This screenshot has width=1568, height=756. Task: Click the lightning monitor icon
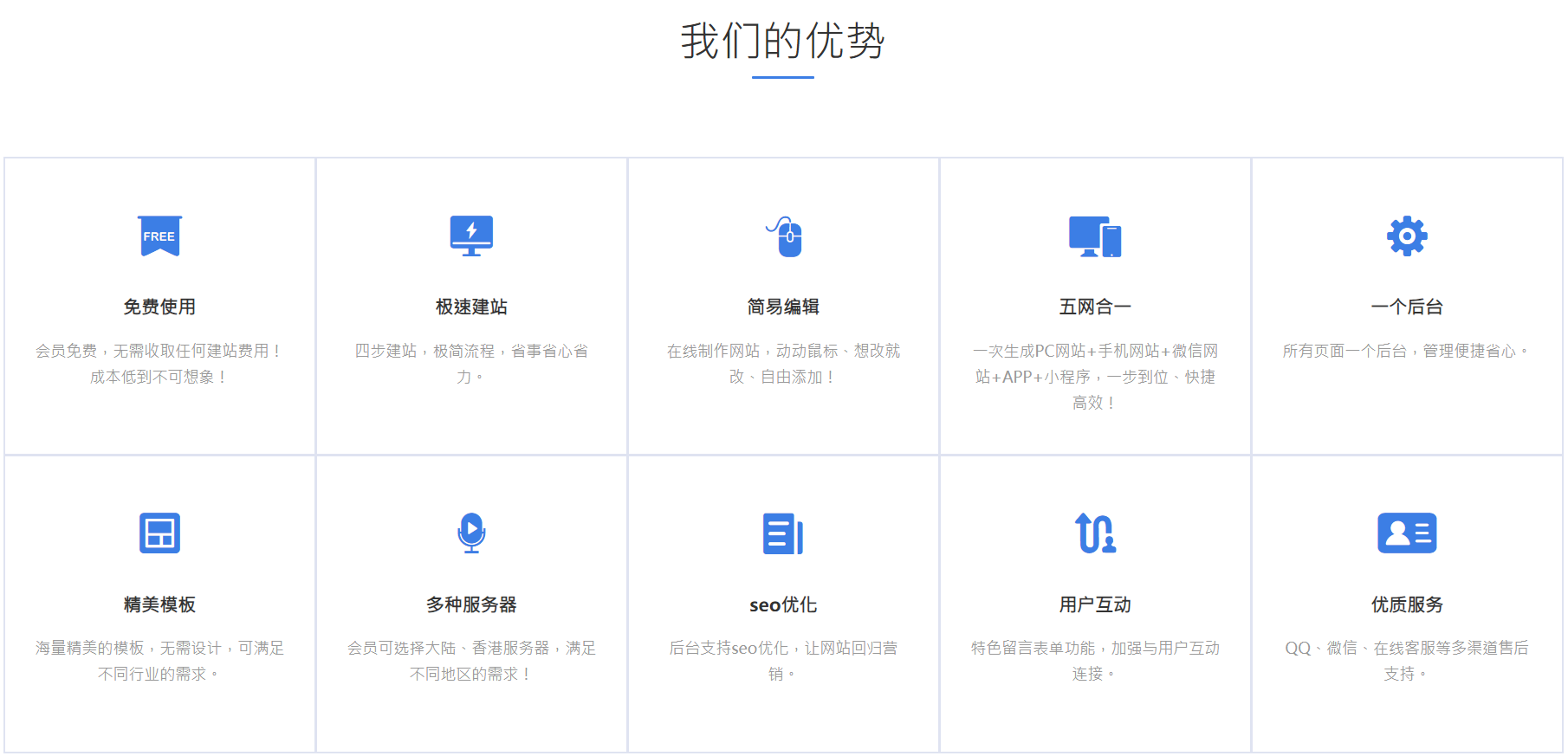(471, 236)
